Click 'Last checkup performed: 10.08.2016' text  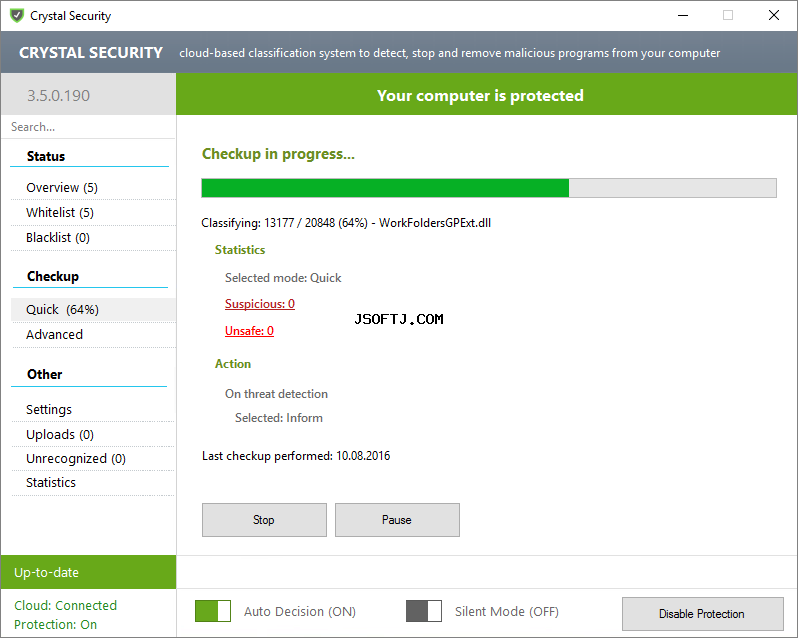(x=296, y=456)
